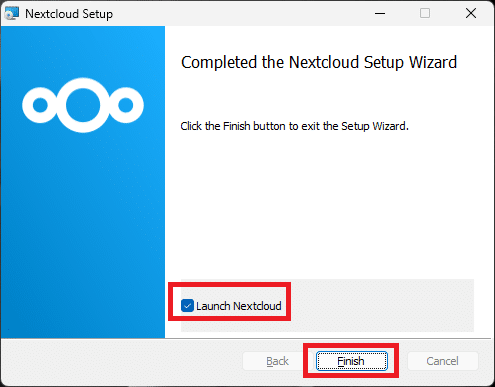The width and height of the screenshot is (495, 387).
Task: Cancel the Nextcloud Setup wizard
Action: pyautogui.click(x=443, y=361)
